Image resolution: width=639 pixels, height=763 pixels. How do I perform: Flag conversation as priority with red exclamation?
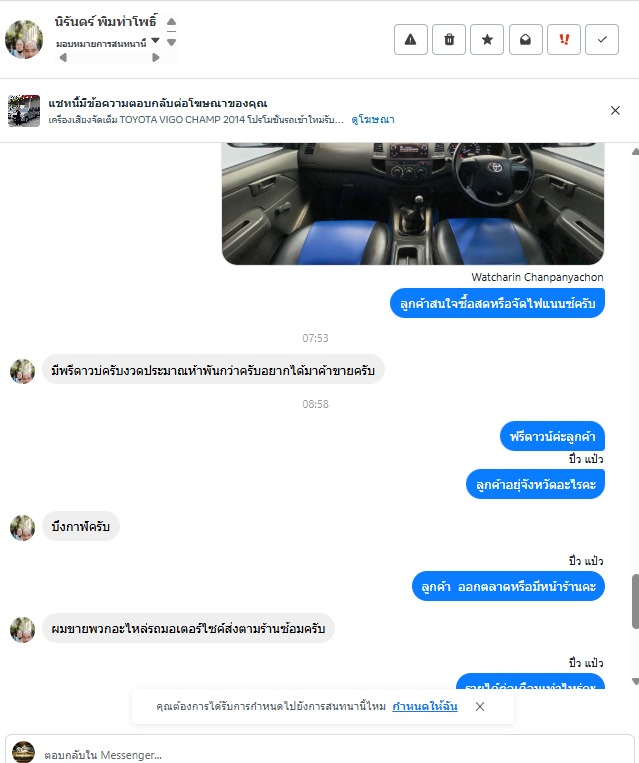[x=564, y=39]
